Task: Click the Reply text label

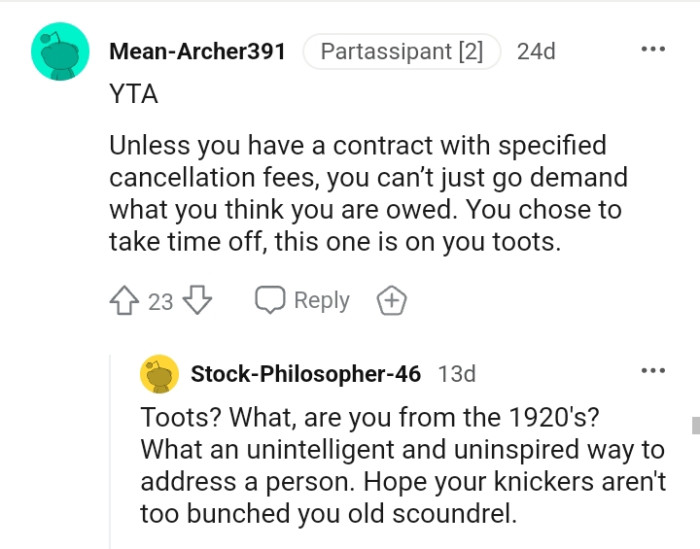Action: point(321,300)
